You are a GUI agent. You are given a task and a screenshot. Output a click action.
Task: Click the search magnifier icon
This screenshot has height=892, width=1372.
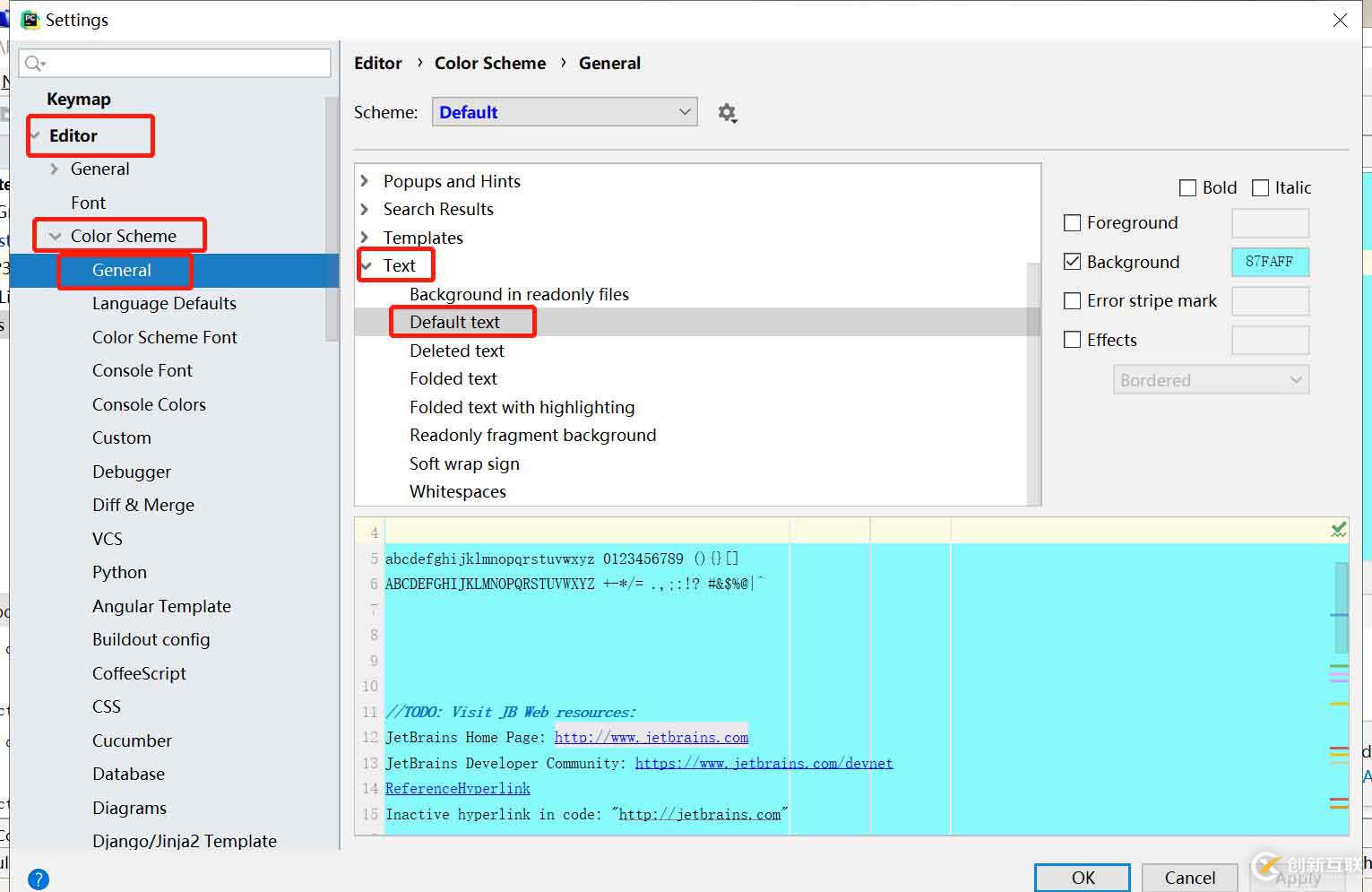(x=34, y=63)
